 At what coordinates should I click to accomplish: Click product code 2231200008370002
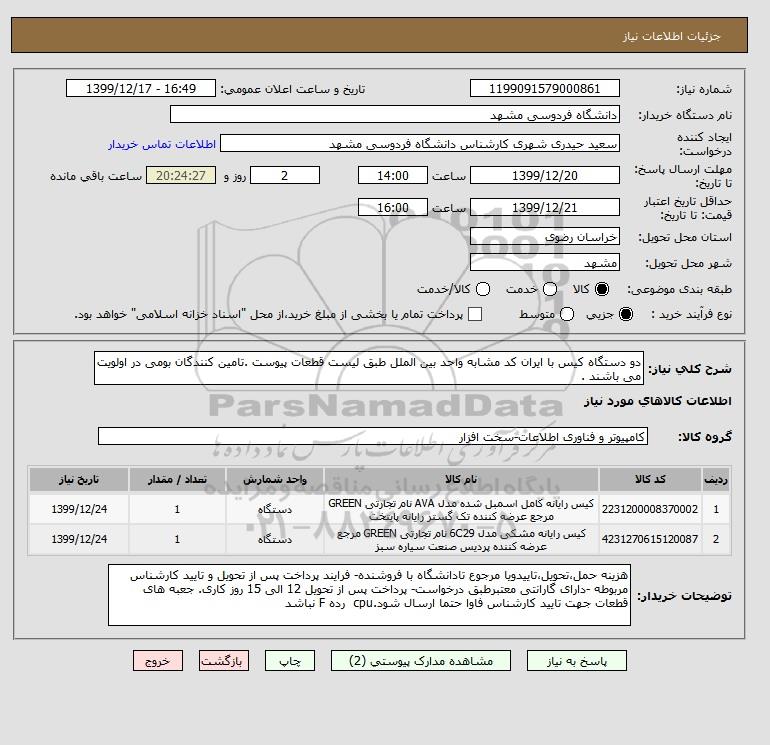[650, 509]
